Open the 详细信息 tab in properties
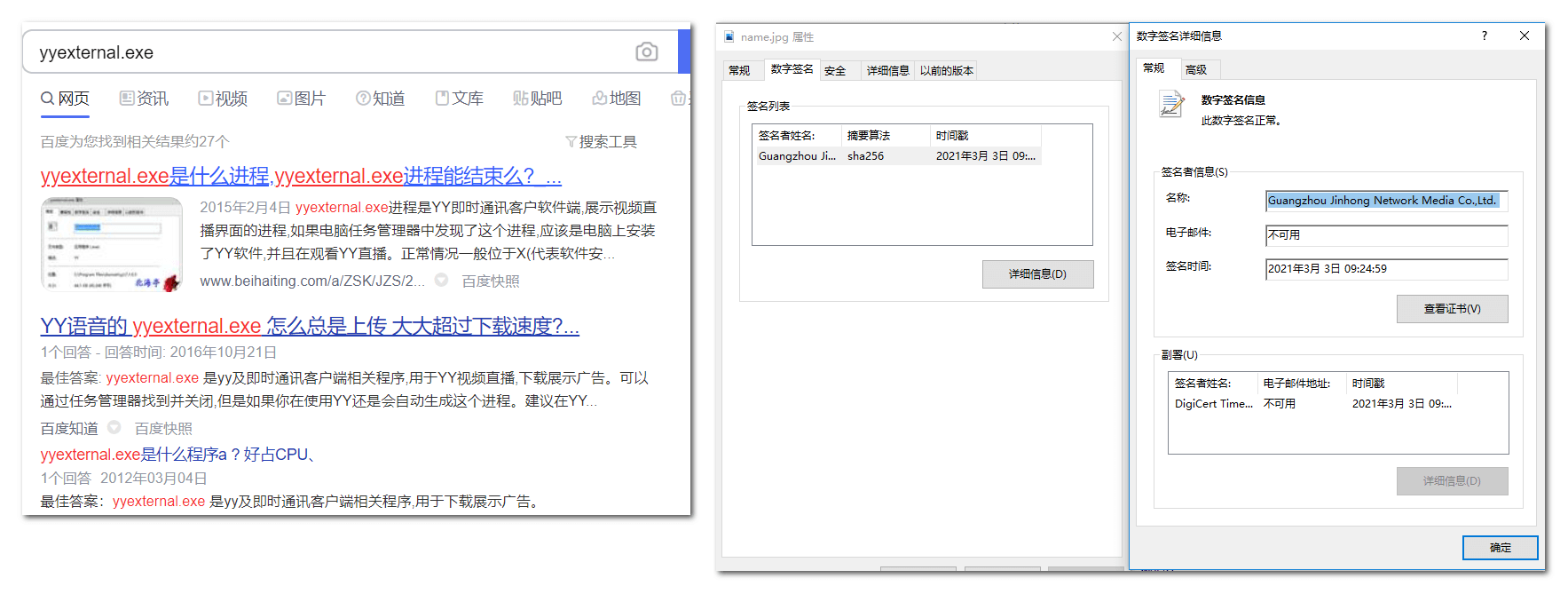Screen dimensions: 1568x594 [887, 70]
